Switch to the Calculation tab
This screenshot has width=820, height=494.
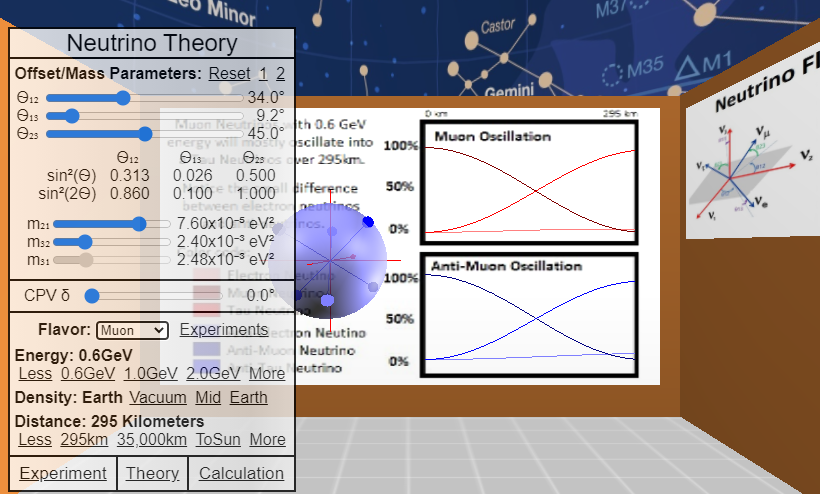(242, 474)
